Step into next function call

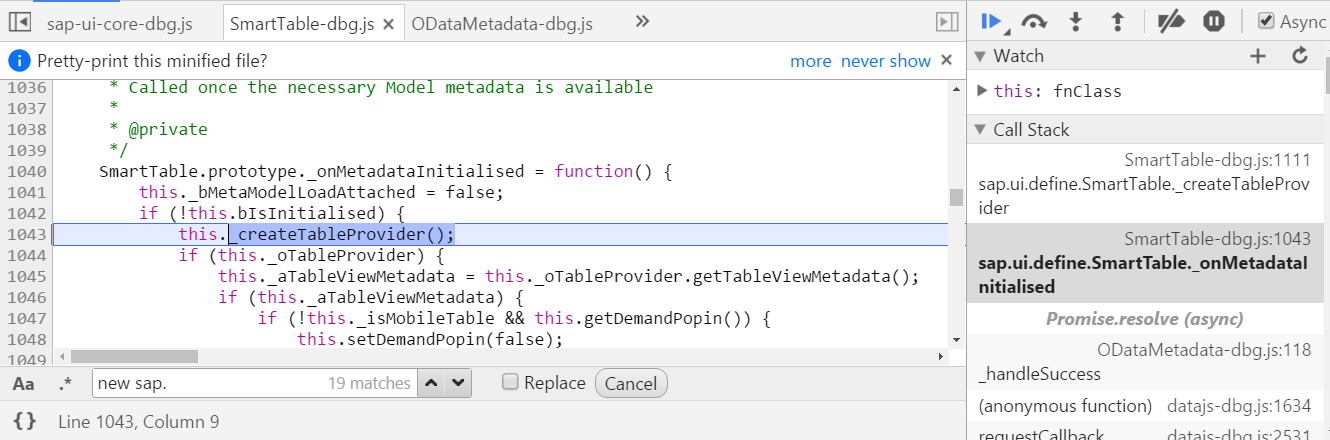pos(1077,21)
